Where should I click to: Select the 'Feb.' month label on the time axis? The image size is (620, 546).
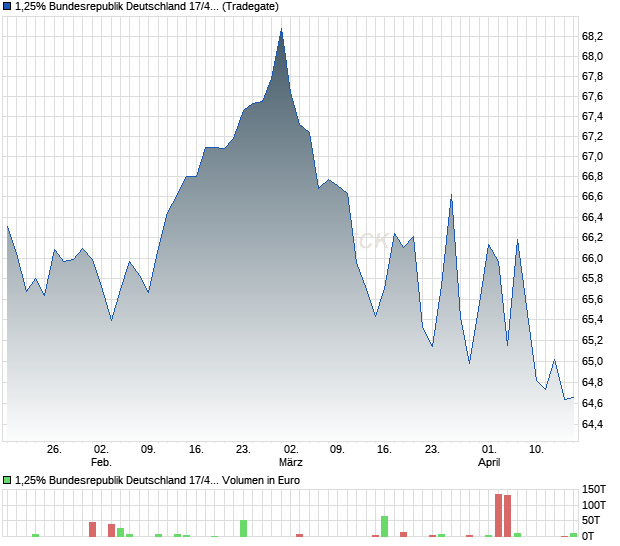(101, 463)
